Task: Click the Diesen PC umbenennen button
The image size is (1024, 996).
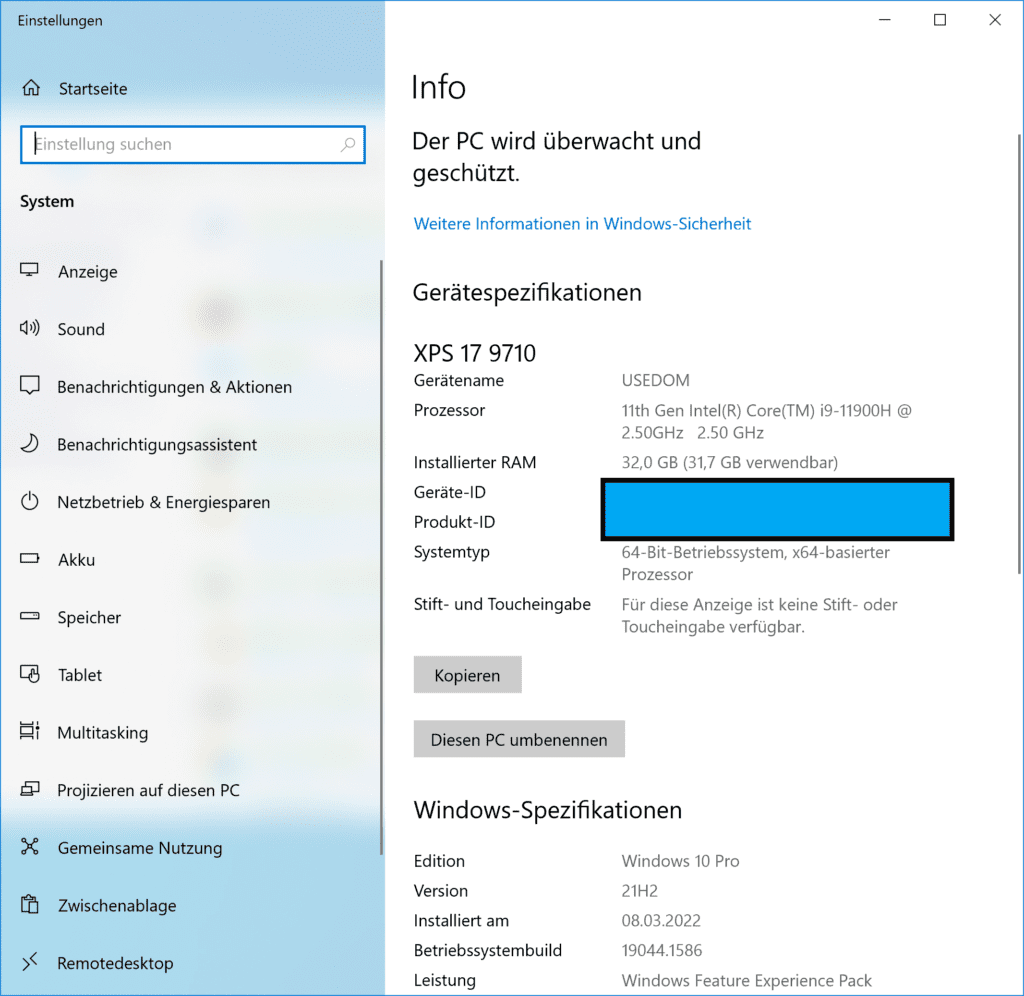Action: click(x=519, y=739)
